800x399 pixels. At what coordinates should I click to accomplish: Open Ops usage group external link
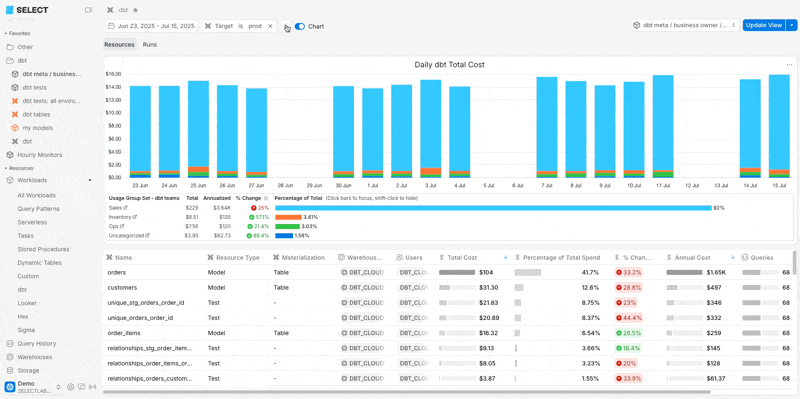click(122, 226)
